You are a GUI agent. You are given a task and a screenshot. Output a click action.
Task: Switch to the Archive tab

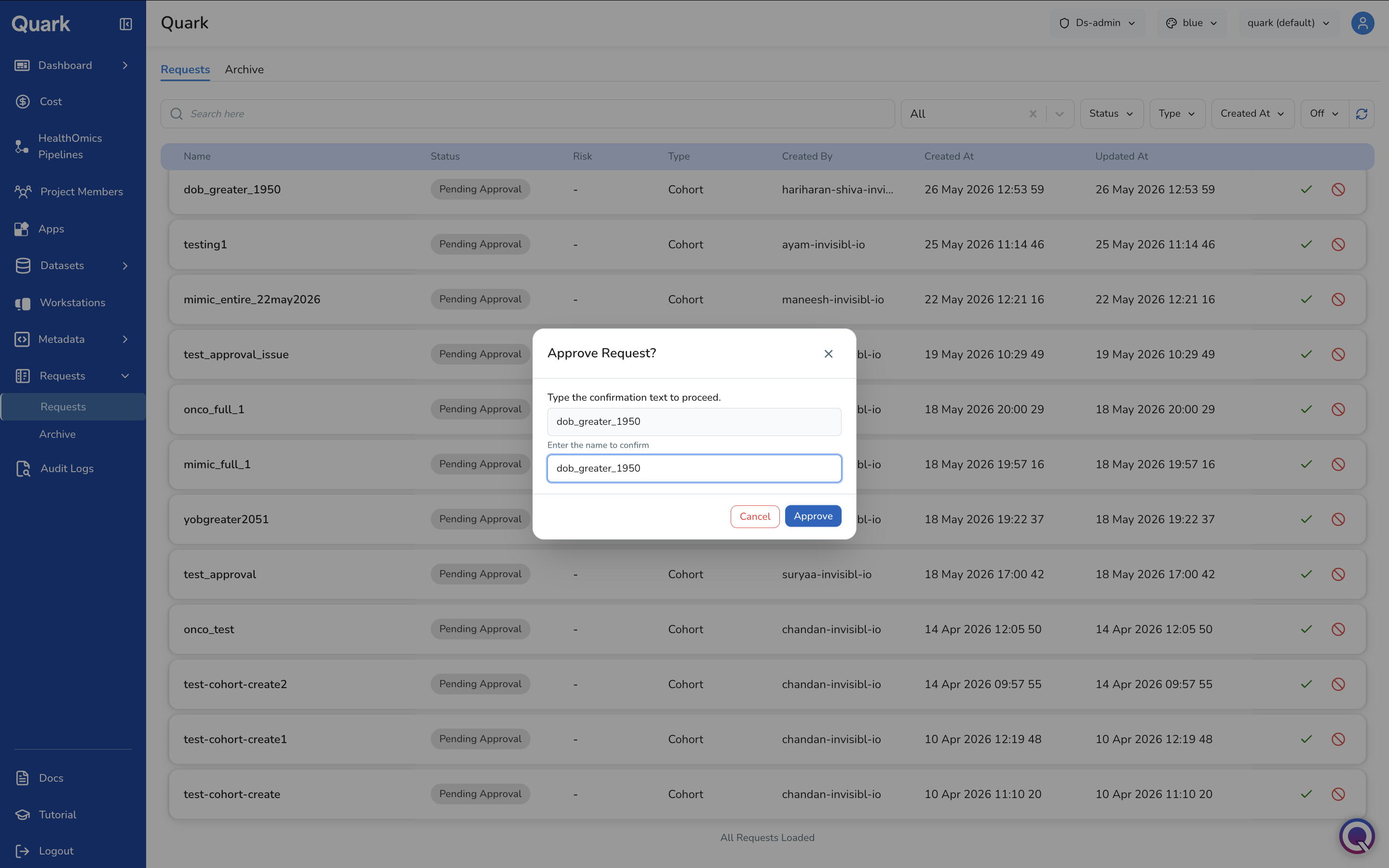[244, 69]
